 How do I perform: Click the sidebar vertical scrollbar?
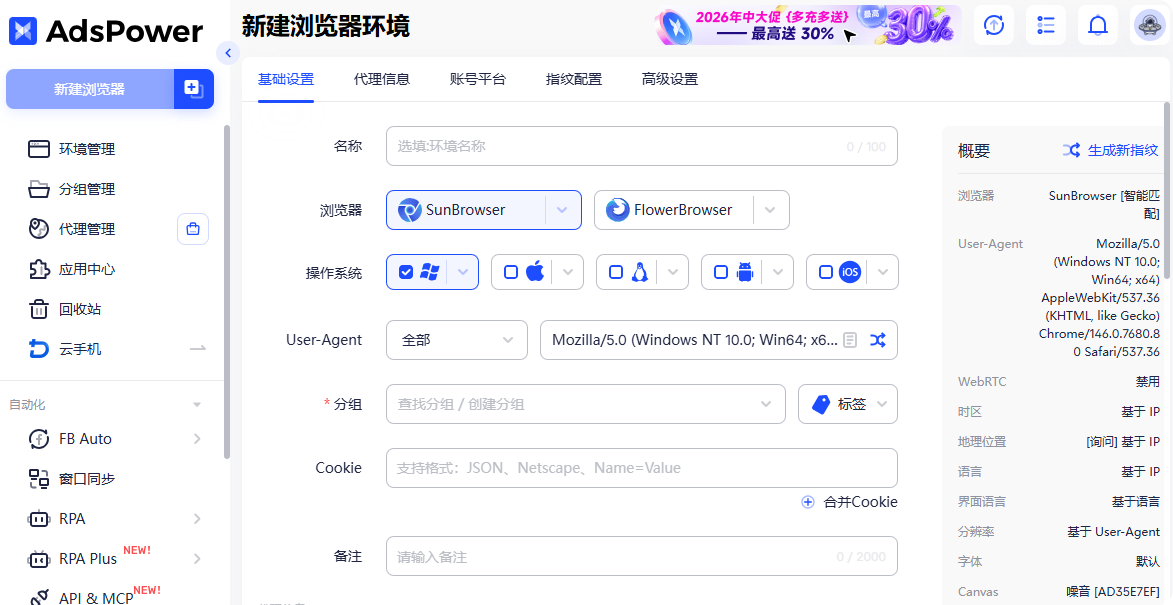point(227,292)
